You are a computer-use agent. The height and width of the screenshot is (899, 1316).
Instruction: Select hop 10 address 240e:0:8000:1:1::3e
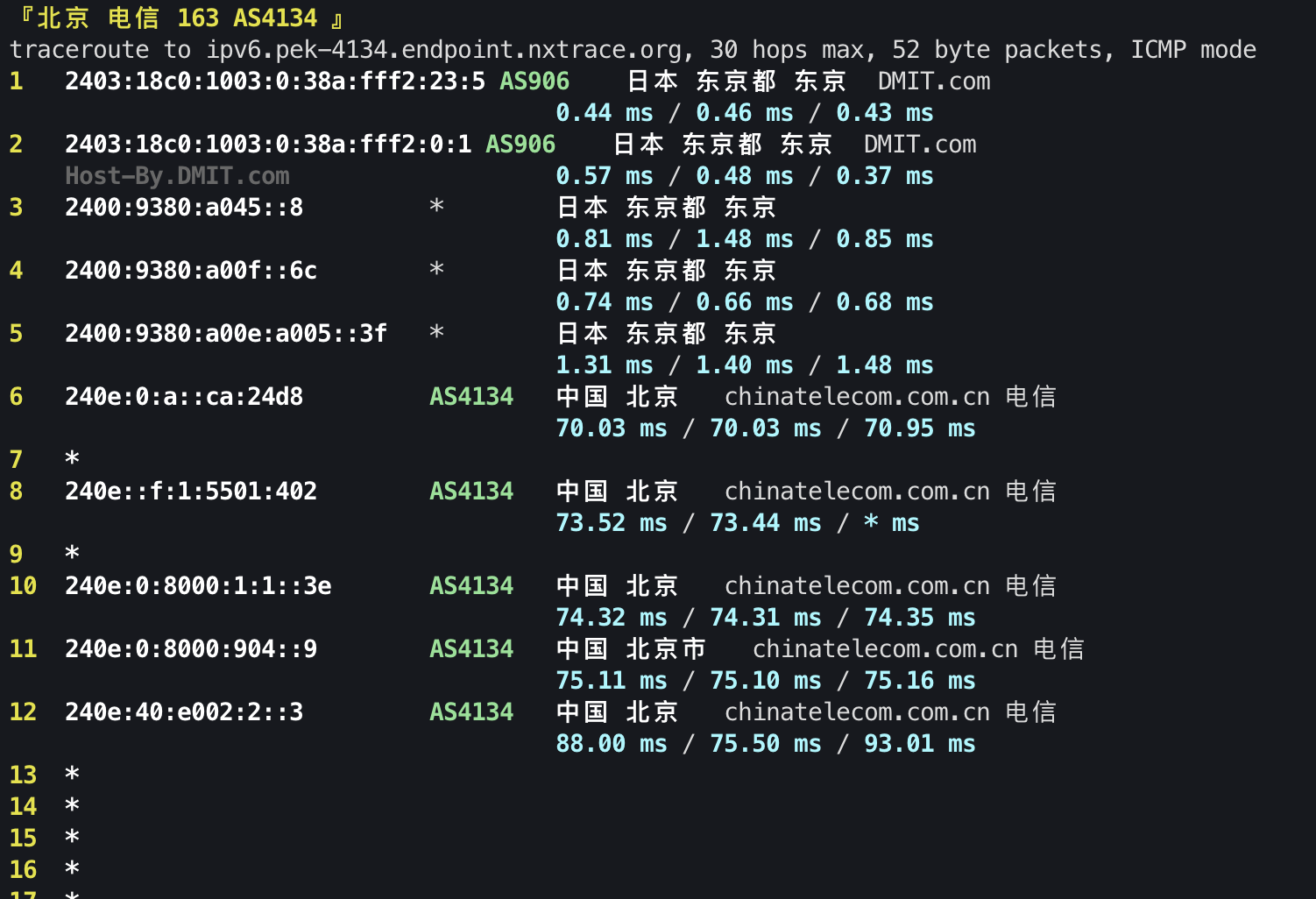(x=197, y=585)
